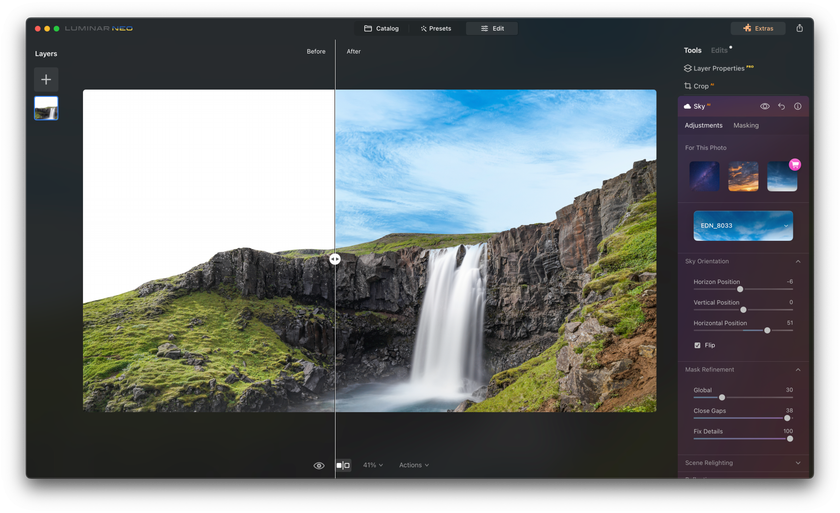Image resolution: width=840 pixels, height=513 pixels.
Task: Open the Extras menu
Action: point(758,28)
